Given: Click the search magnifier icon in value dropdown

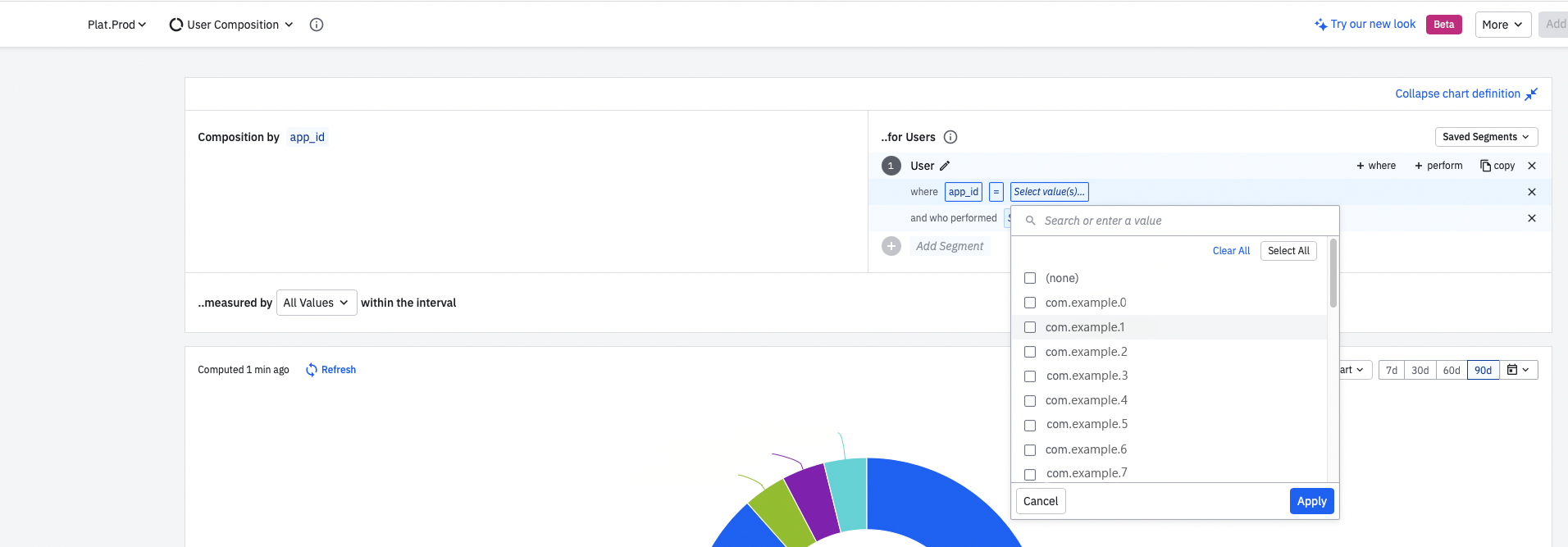Looking at the screenshot, I should [1031, 221].
